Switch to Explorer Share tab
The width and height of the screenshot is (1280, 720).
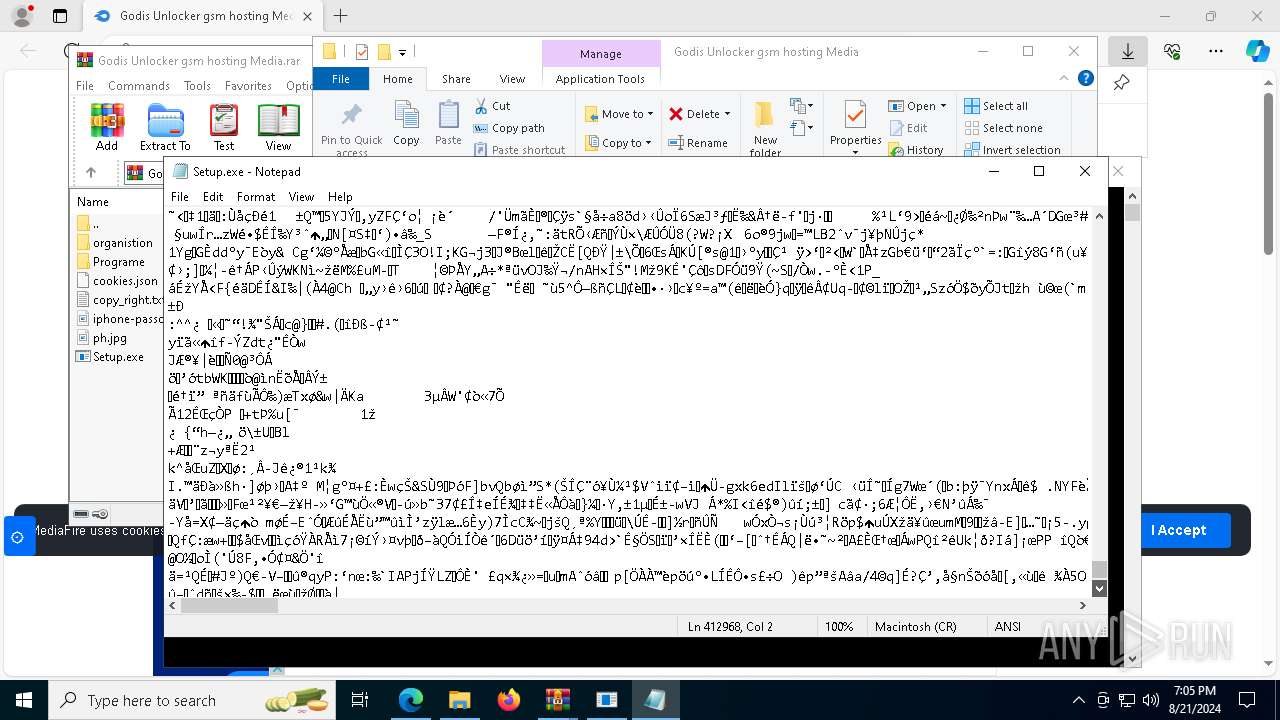456,79
